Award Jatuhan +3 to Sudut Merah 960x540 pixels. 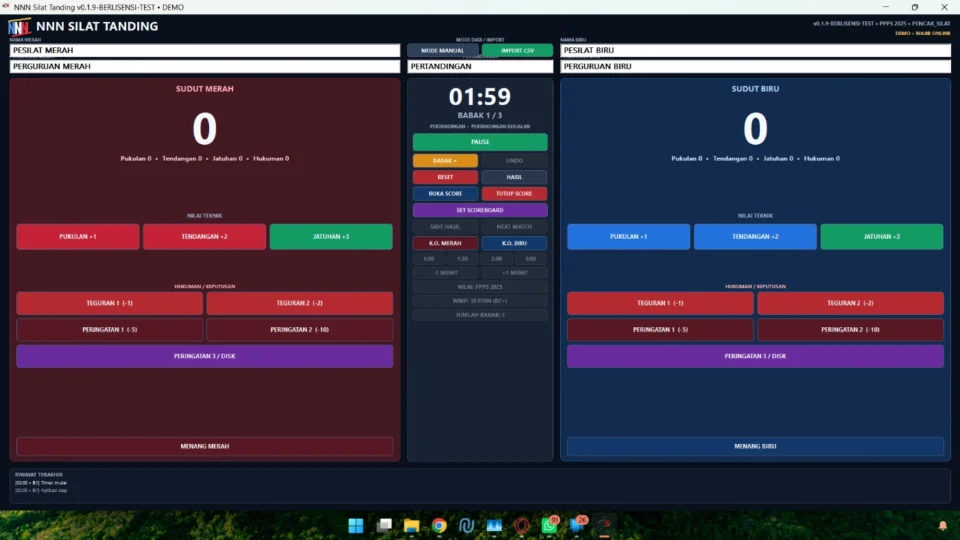[x=331, y=236]
